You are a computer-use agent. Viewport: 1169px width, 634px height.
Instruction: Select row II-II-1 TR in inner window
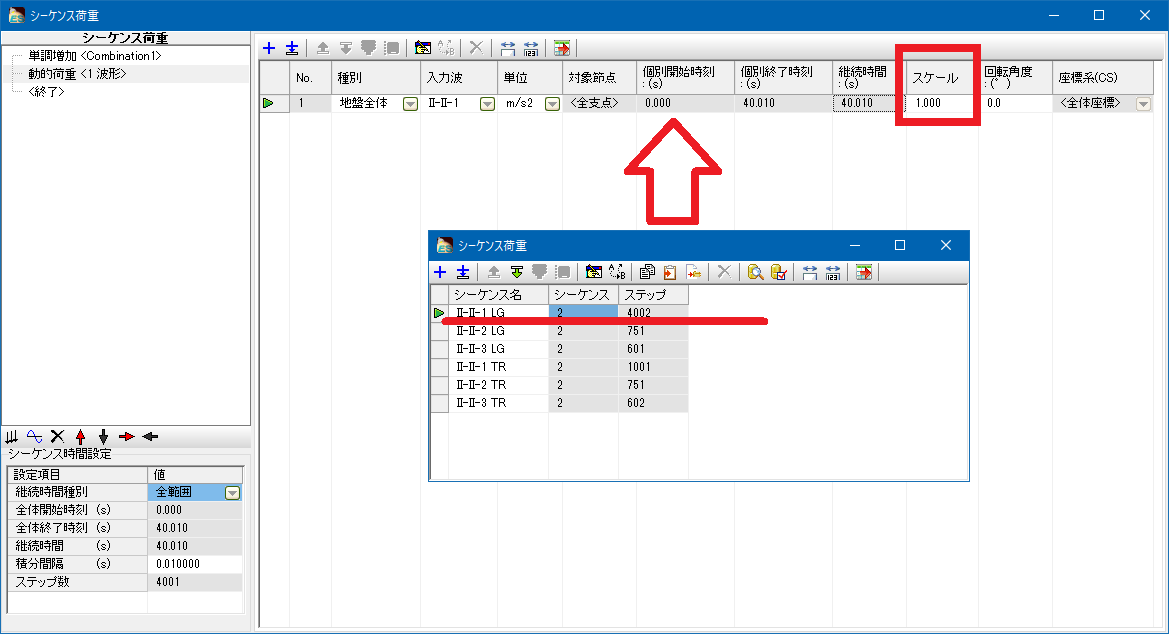point(498,367)
